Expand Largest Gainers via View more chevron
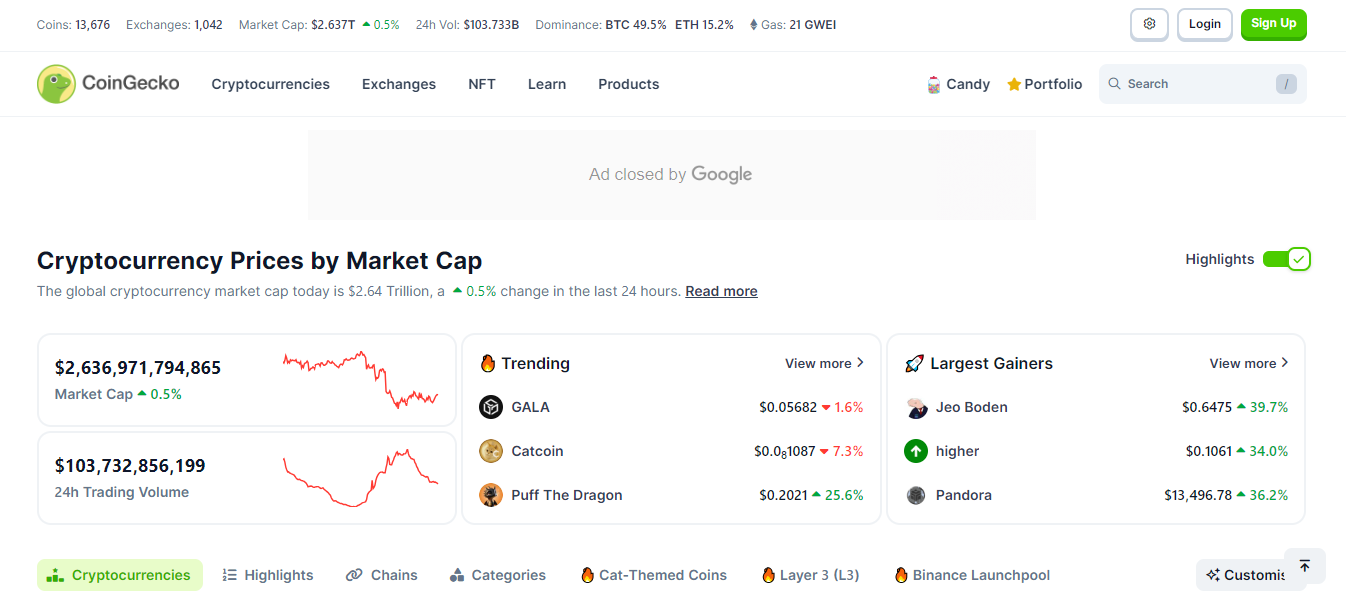The height and width of the screenshot is (601, 1346). (1285, 363)
